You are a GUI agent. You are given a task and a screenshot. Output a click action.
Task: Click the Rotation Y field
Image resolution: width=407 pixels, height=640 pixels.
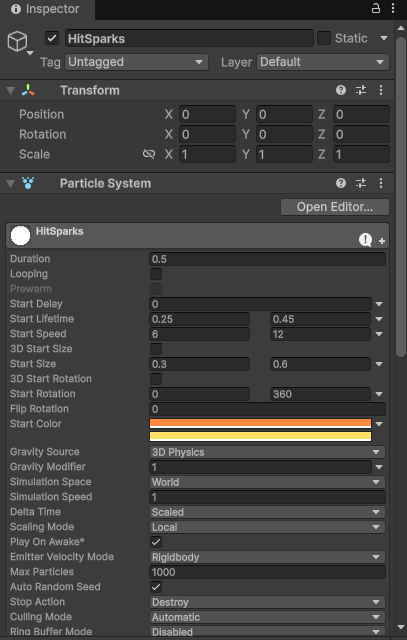284,134
